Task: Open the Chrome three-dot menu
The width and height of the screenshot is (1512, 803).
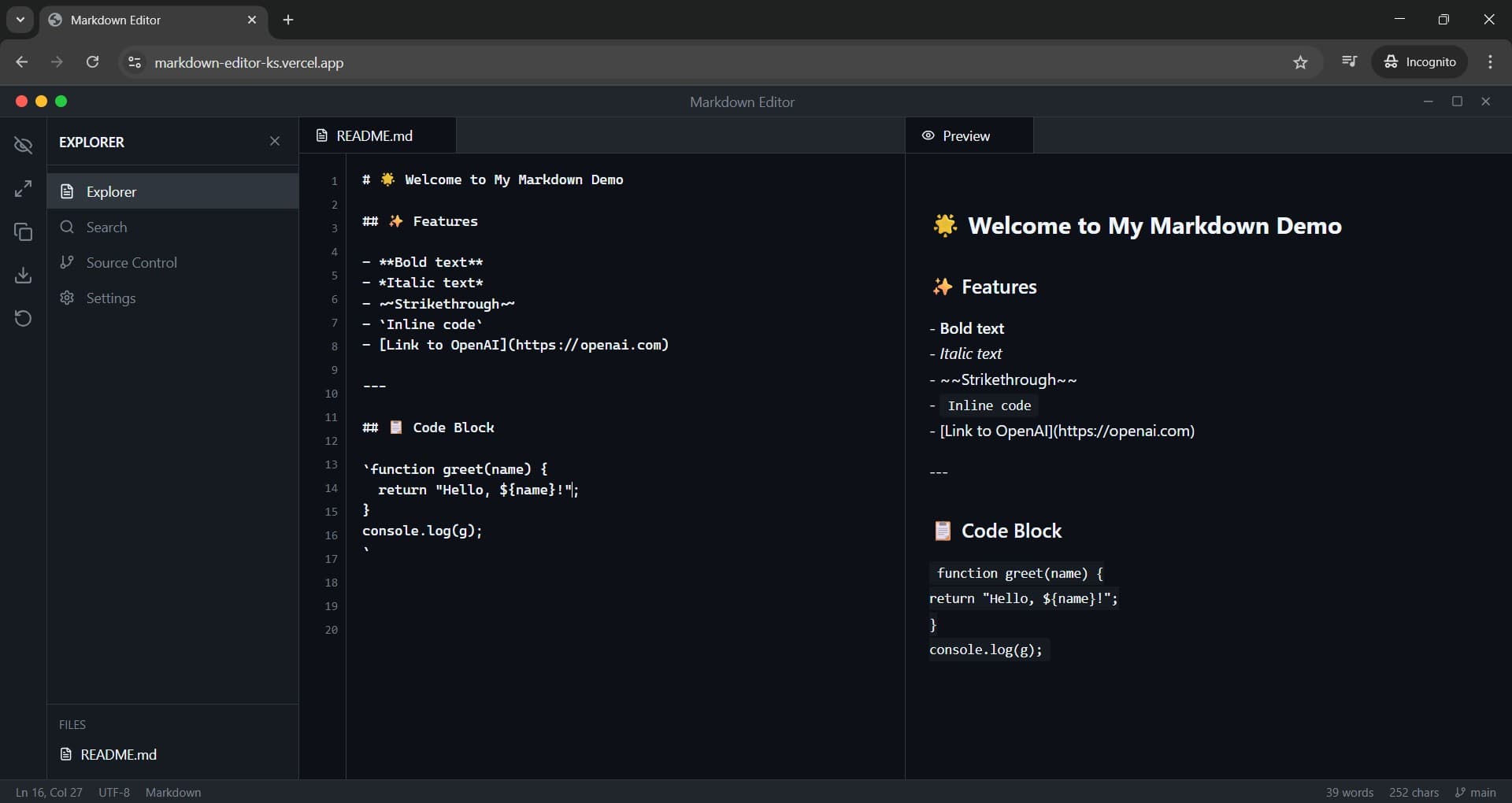Action: 1491,62
